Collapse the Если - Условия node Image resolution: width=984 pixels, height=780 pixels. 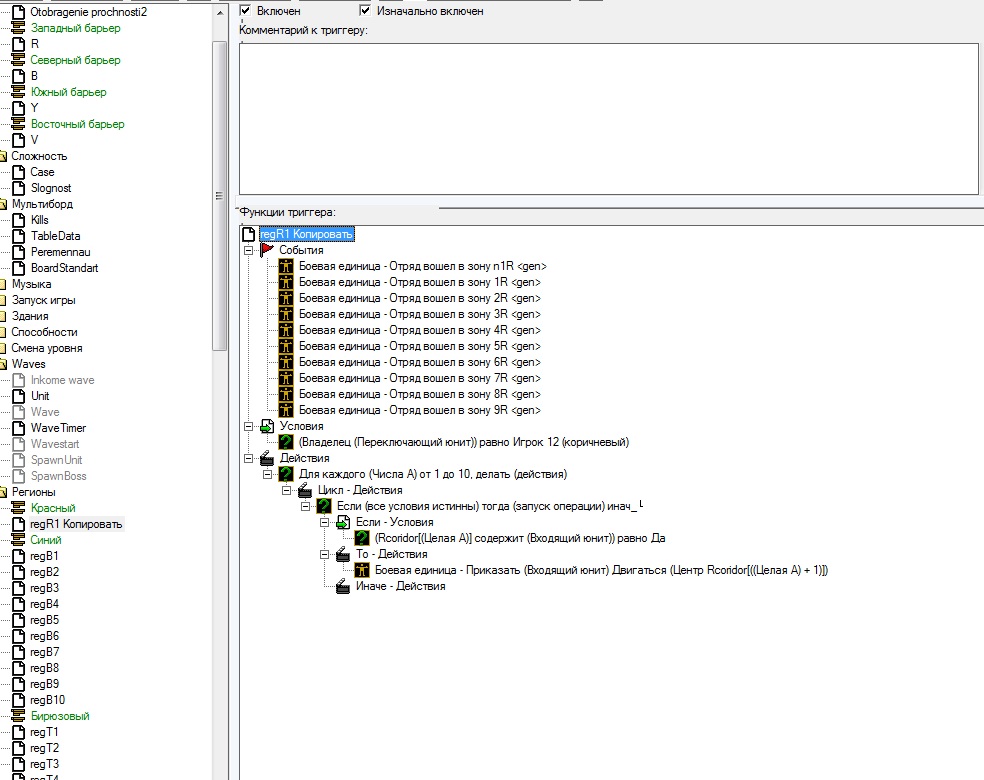[x=324, y=523]
